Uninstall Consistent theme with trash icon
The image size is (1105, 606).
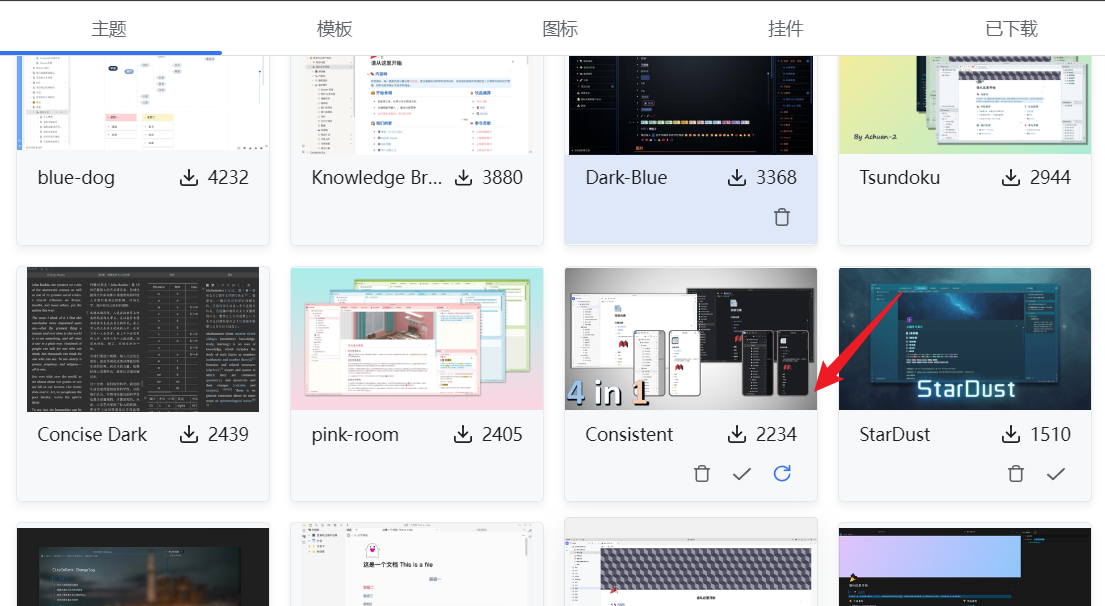click(x=702, y=474)
